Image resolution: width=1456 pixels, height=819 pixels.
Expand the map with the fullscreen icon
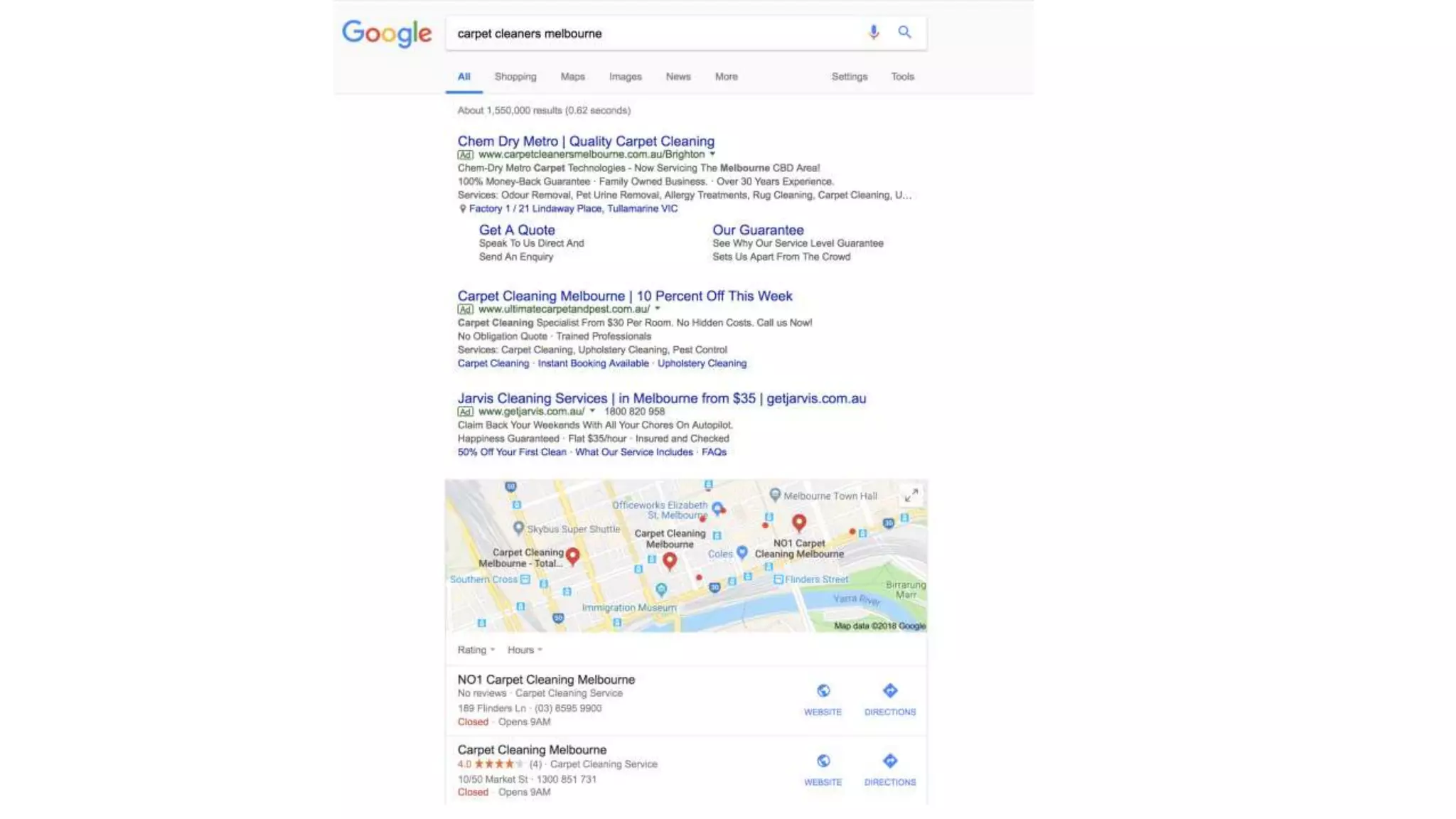click(x=911, y=495)
